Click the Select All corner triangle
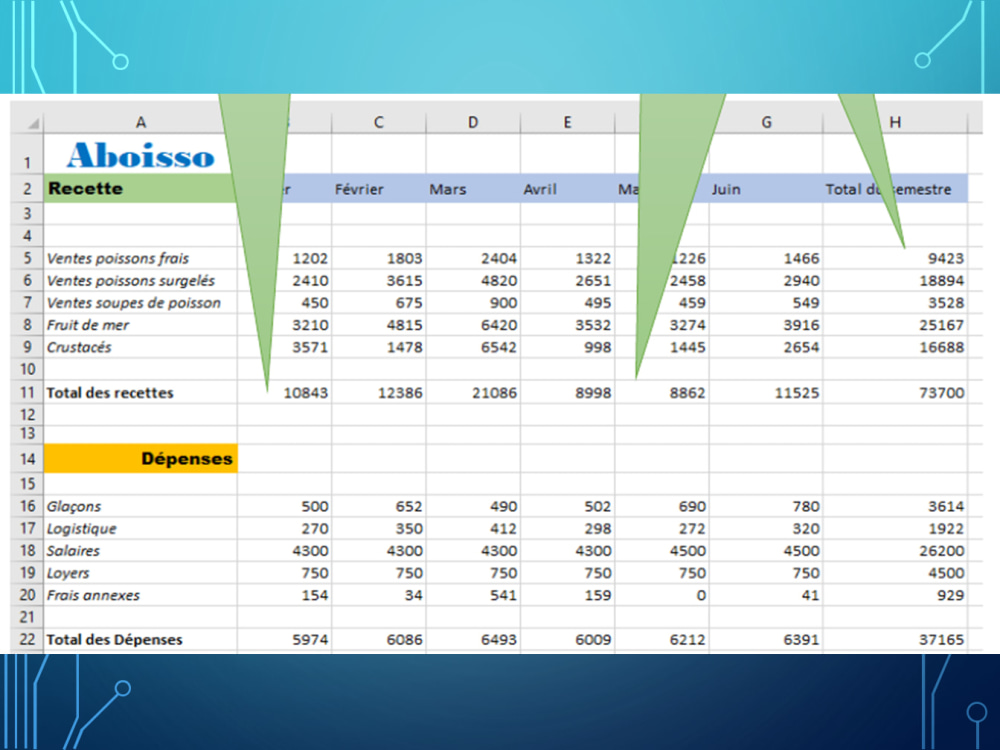The image size is (1000, 750). [33, 122]
